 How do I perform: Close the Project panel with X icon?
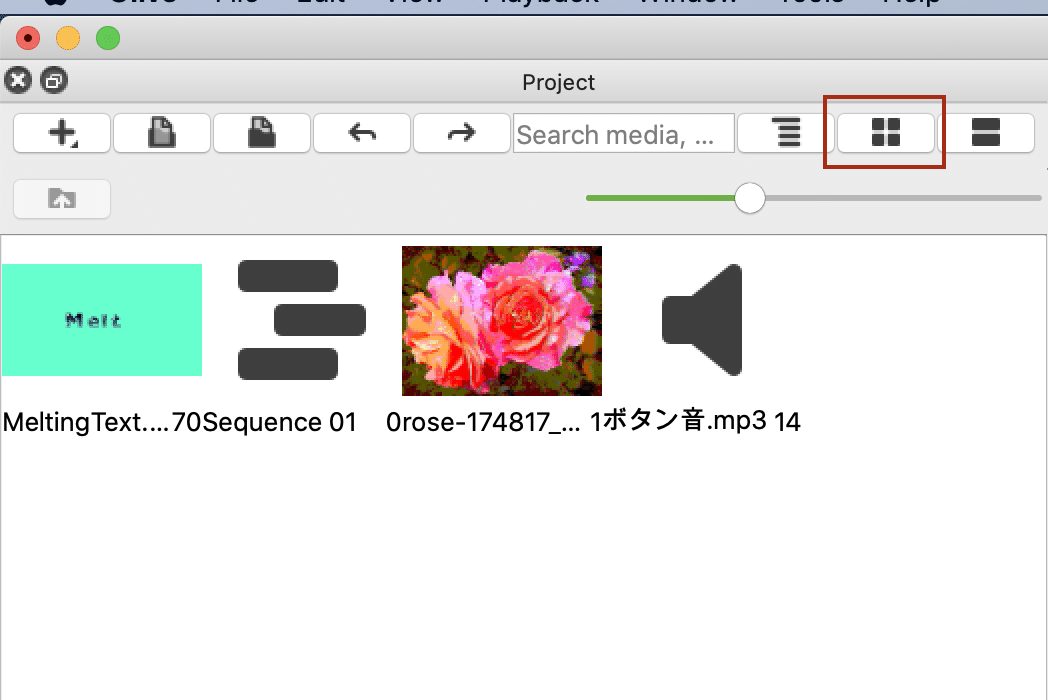coord(18,81)
